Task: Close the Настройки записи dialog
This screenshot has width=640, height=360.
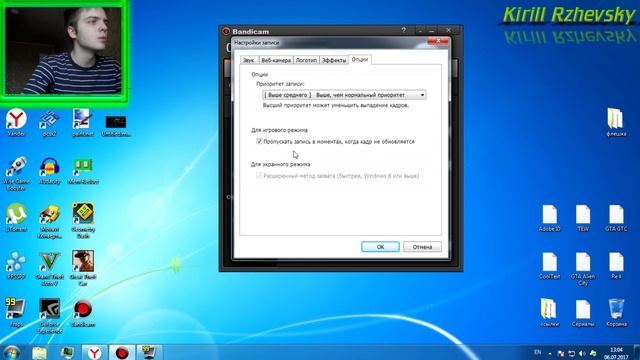Action: 438,41
